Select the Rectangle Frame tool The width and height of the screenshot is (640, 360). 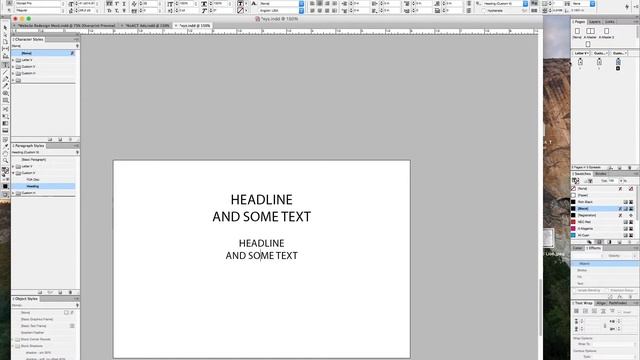tap(5, 93)
